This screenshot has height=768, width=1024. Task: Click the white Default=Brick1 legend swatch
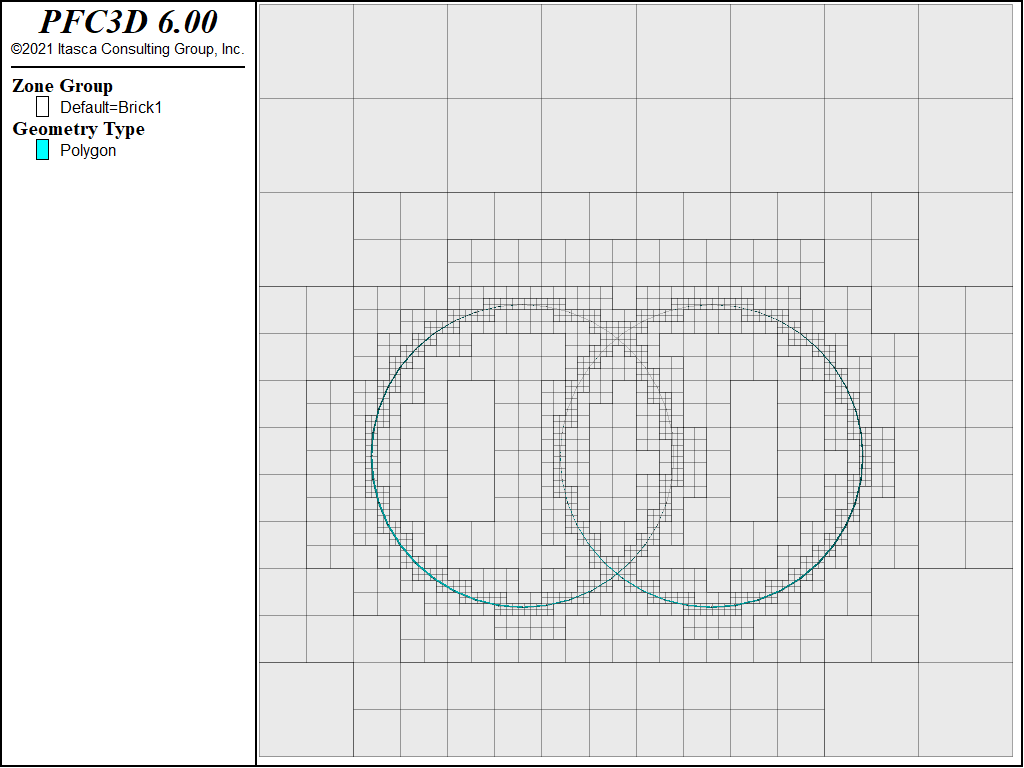(42, 106)
